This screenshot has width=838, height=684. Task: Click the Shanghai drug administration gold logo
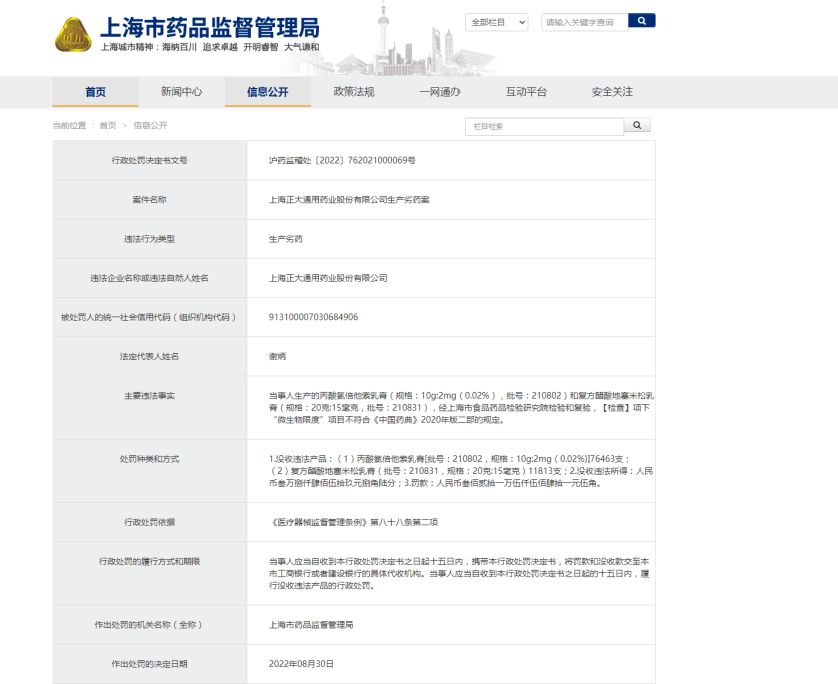click(73, 35)
